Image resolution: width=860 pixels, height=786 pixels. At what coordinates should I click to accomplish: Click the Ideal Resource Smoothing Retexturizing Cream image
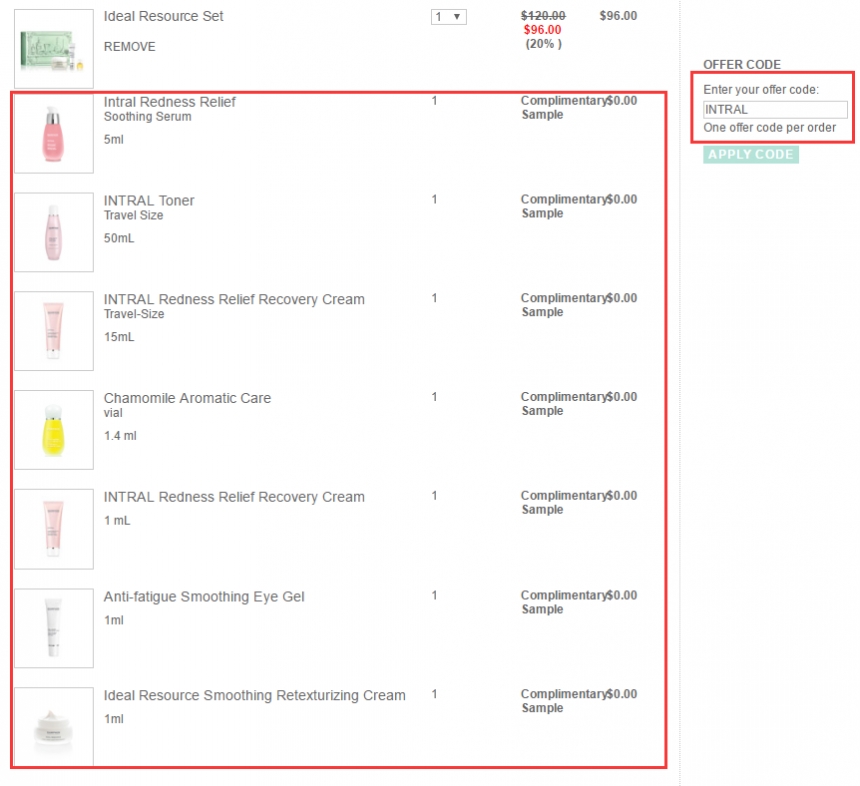click(54, 727)
